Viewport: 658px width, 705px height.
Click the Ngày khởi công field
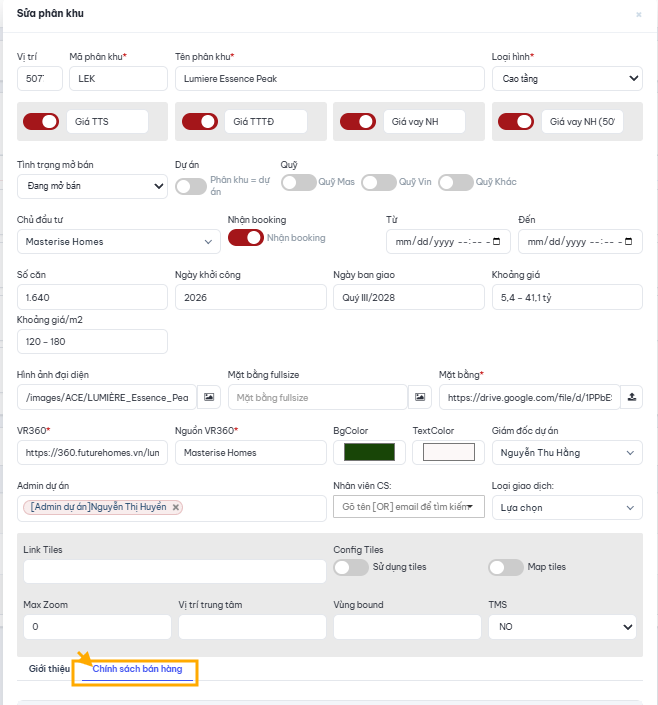251,297
